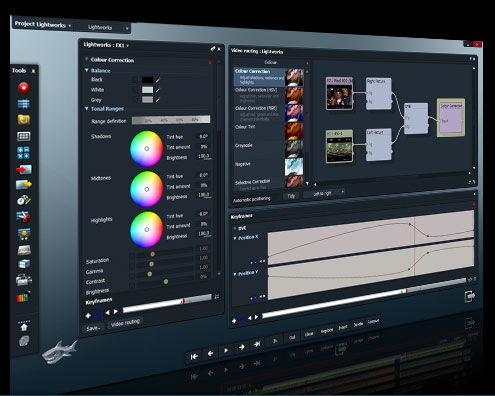Mark Out point with the Out button
The width and height of the screenshot is (495, 396).
coord(292,337)
